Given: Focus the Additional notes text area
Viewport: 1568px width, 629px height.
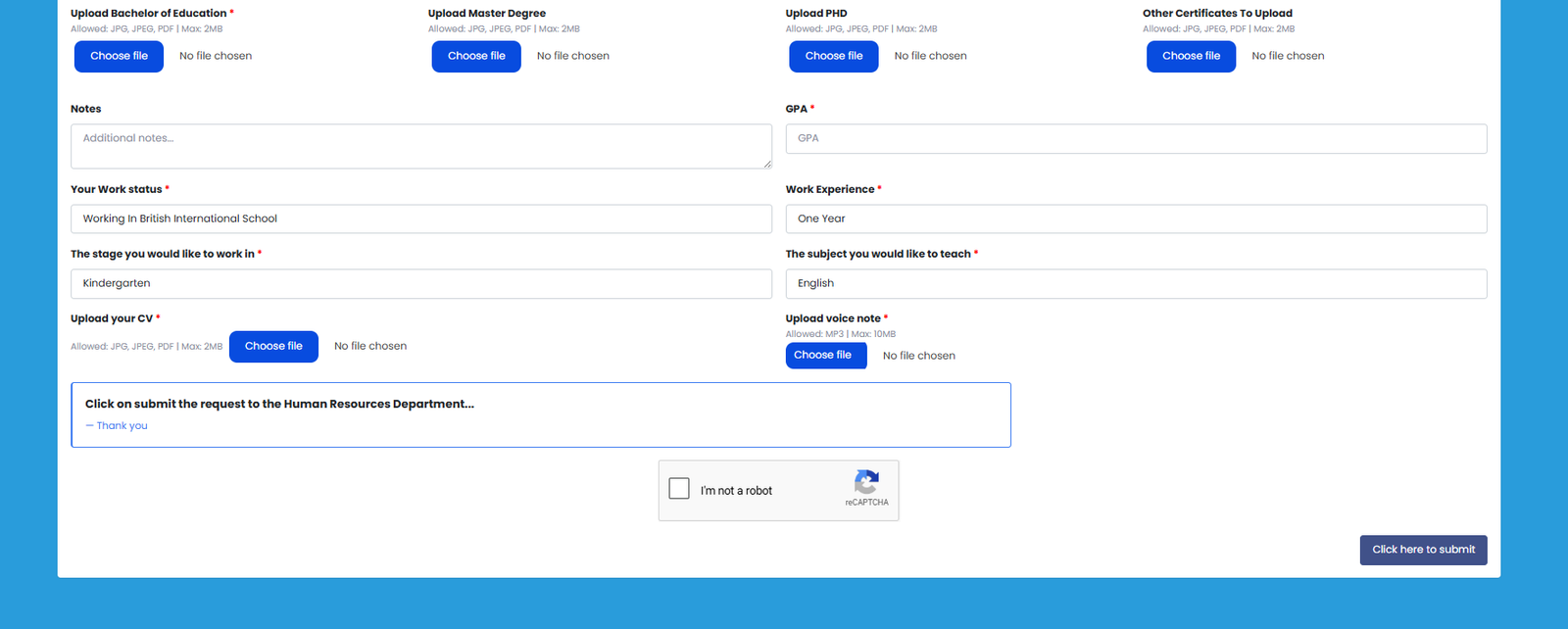Looking at the screenshot, I should pyautogui.click(x=420, y=146).
